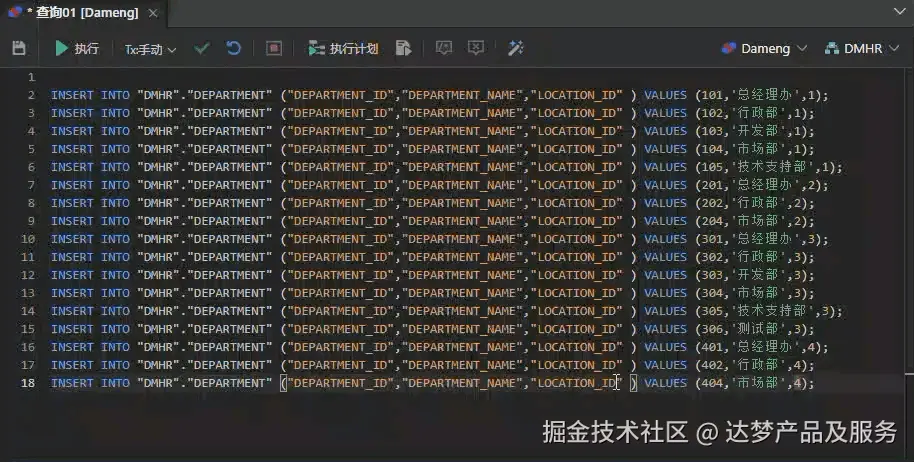Click the value 404 on line 18
914x462 pixels.
click(712, 383)
